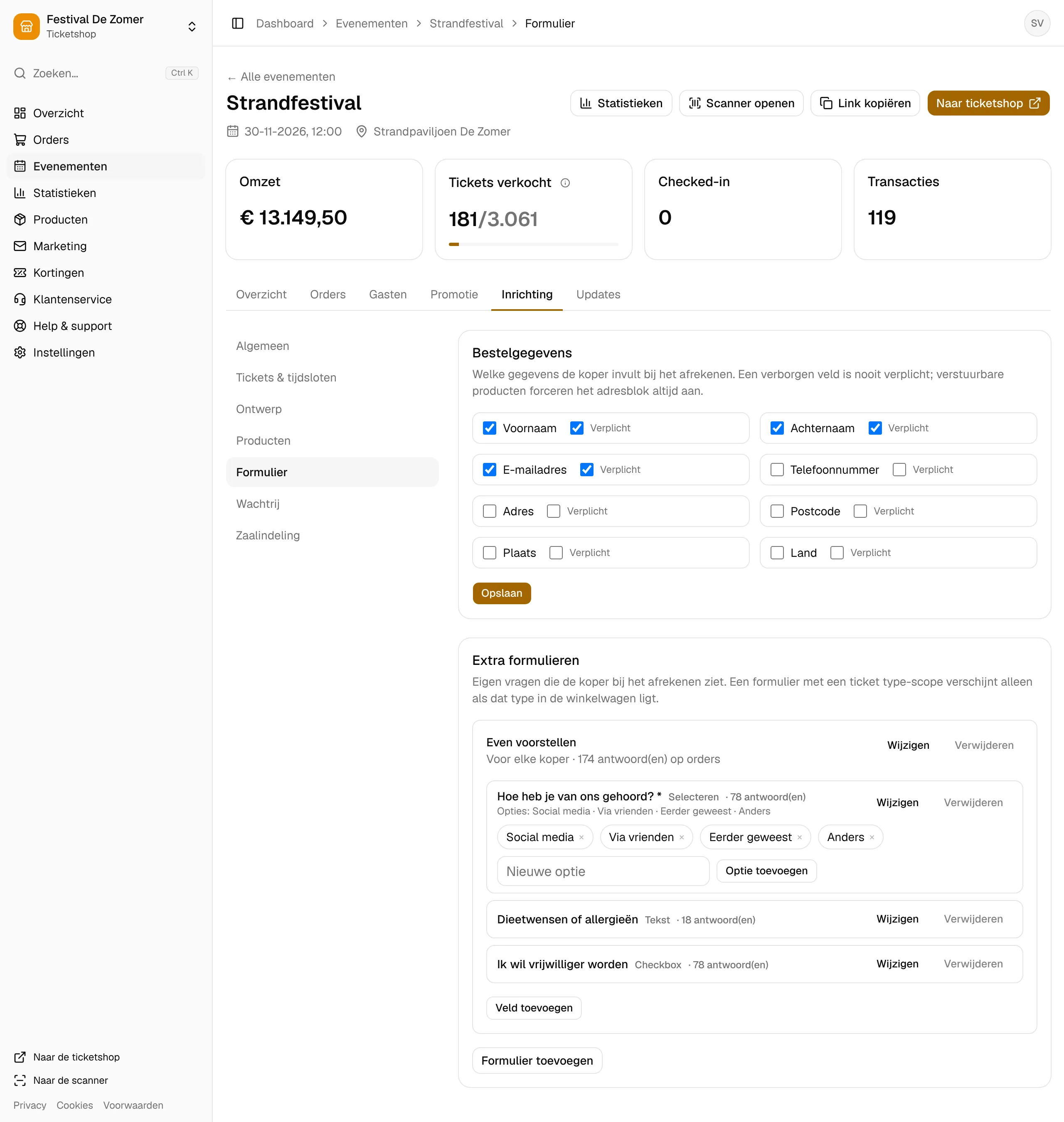Open Tickets & tijdsloten settings section
Image resolution: width=1064 pixels, height=1122 pixels.
(x=332, y=378)
